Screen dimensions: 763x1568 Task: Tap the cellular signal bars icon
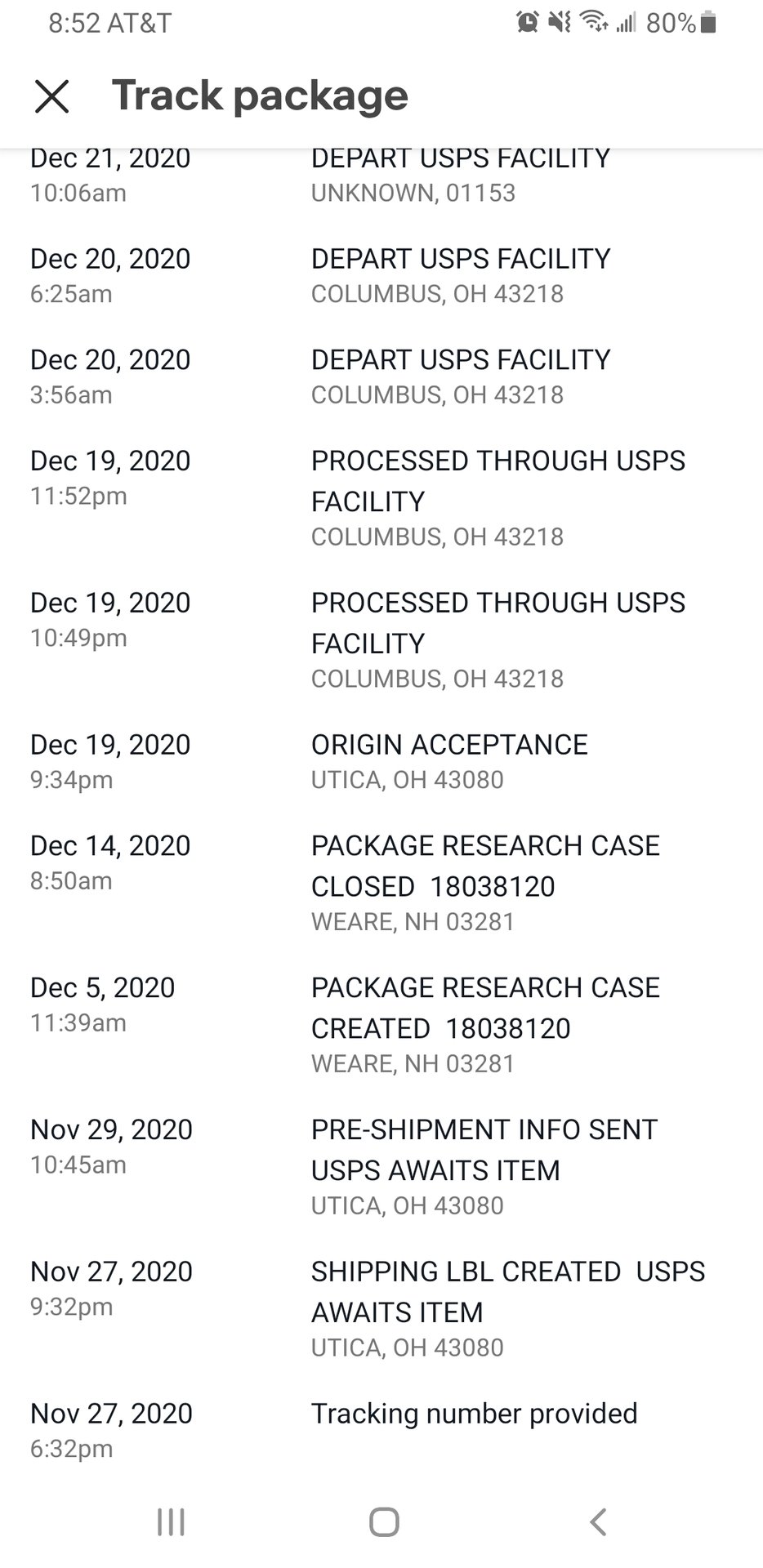pyautogui.click(x=626, y=22)
